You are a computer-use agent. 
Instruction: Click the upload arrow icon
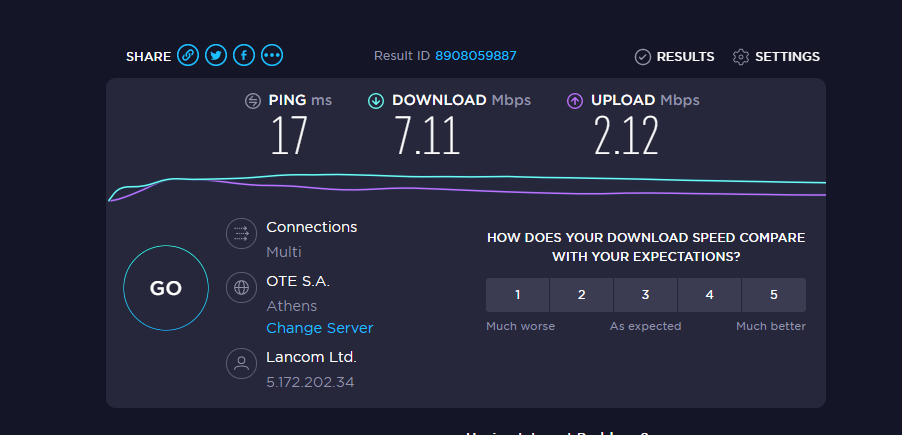tap(575, 101)
